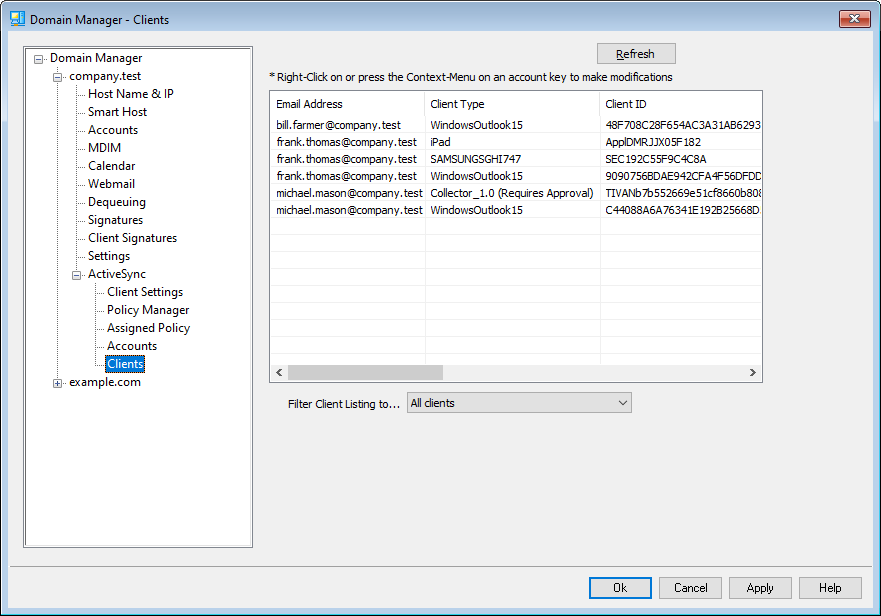Click the Refresh button
The height and width of the screenshot is (616, 881).
(635, 54)
